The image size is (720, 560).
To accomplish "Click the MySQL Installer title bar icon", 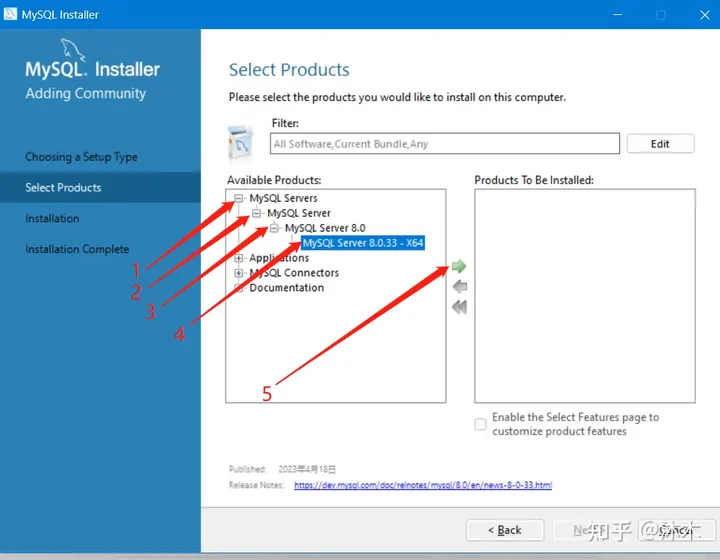I will tap(10, 14).
